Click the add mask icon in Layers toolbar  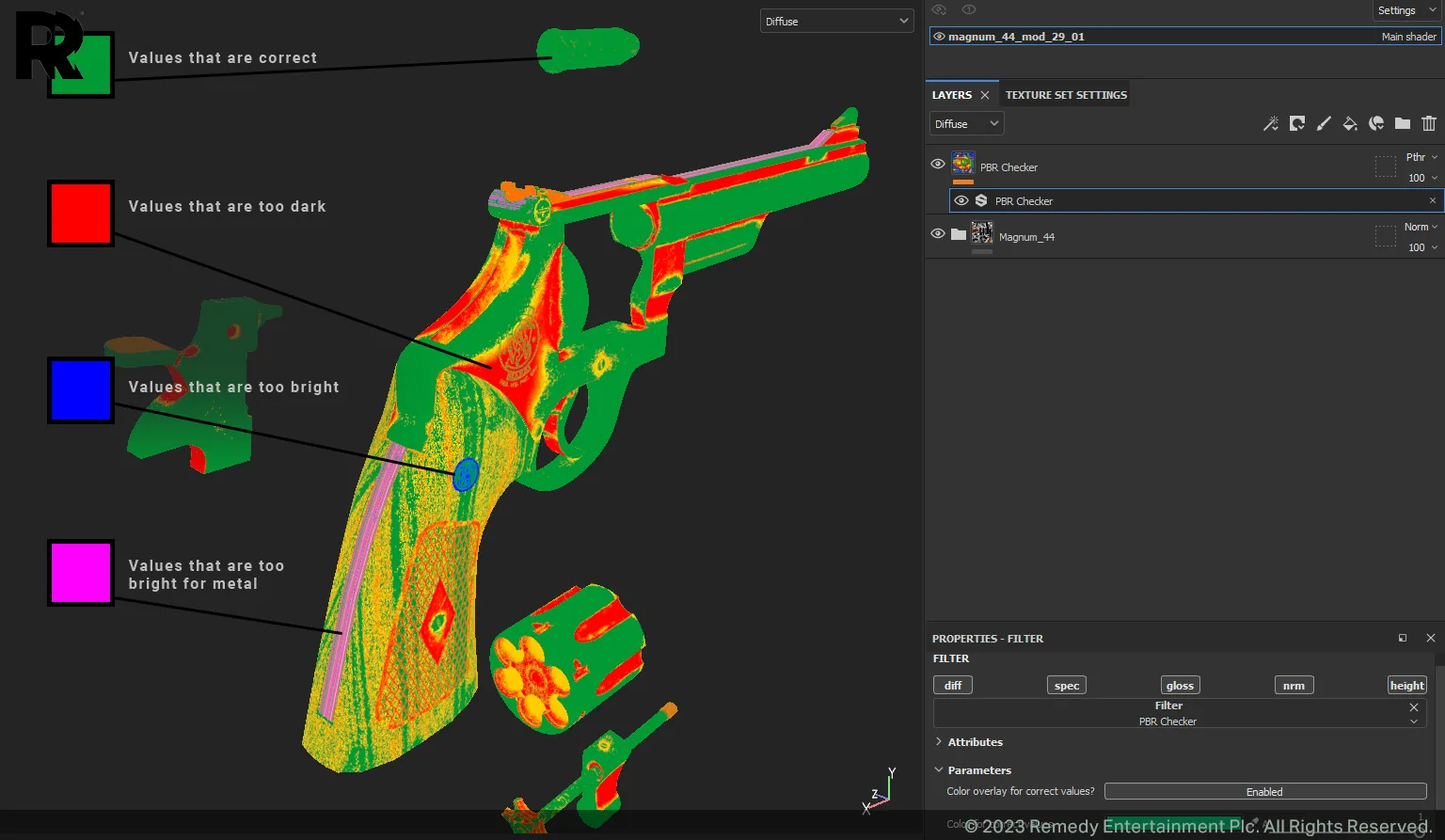[1297, 123]
